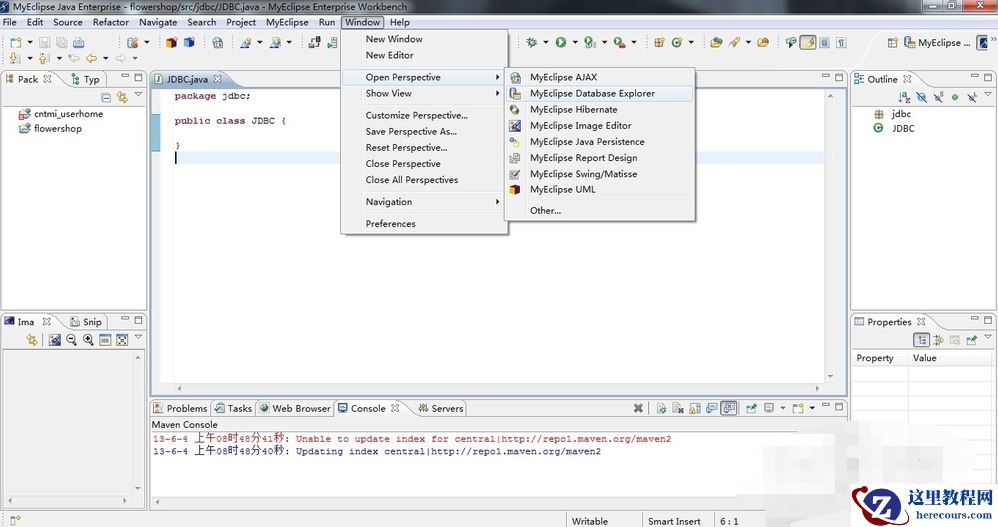998x527 pixels.
Task: Toggle Link with Editor in Package Explorer
Action: click(122, 97)
